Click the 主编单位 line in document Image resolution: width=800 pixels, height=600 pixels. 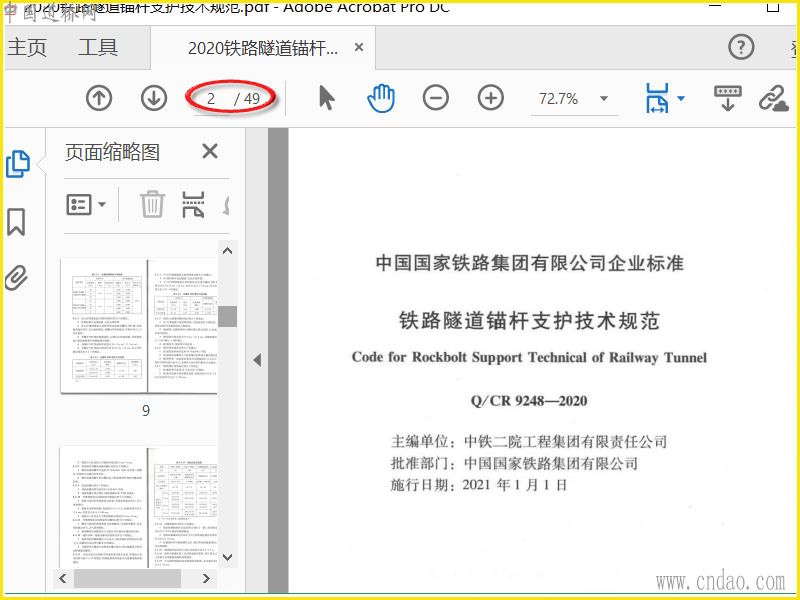coord(529,441)
